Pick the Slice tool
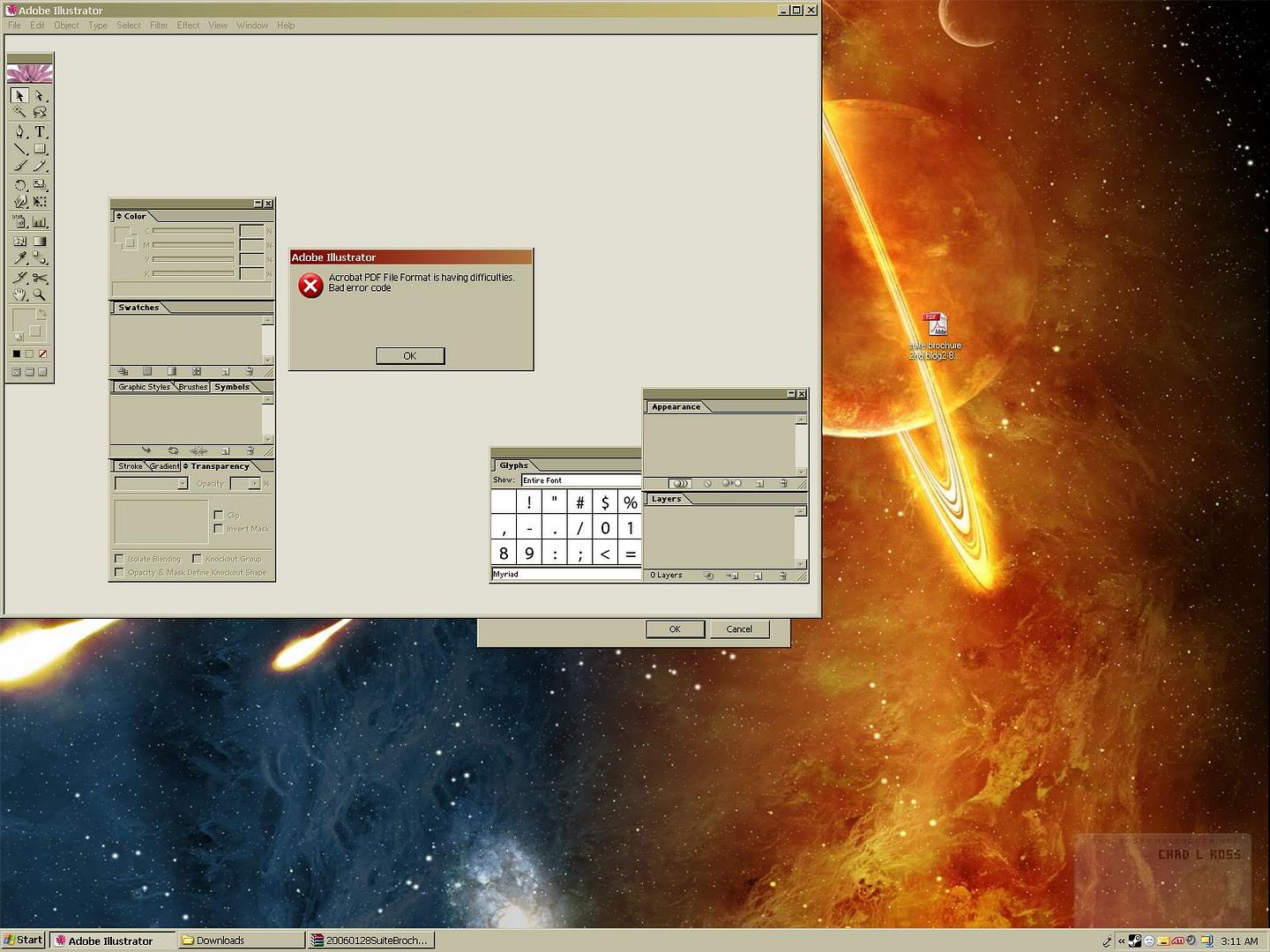Image resolution: width=1270 pixels, height=952 pixels. (19, 278)
